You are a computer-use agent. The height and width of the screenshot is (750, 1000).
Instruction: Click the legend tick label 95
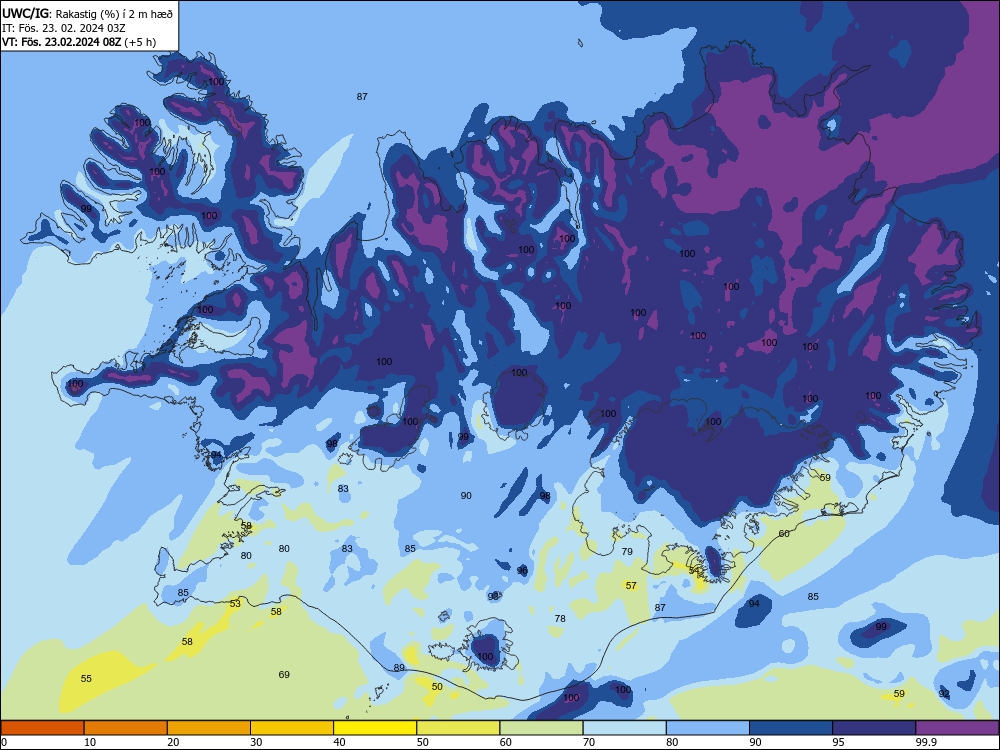[x=839, y=742]
